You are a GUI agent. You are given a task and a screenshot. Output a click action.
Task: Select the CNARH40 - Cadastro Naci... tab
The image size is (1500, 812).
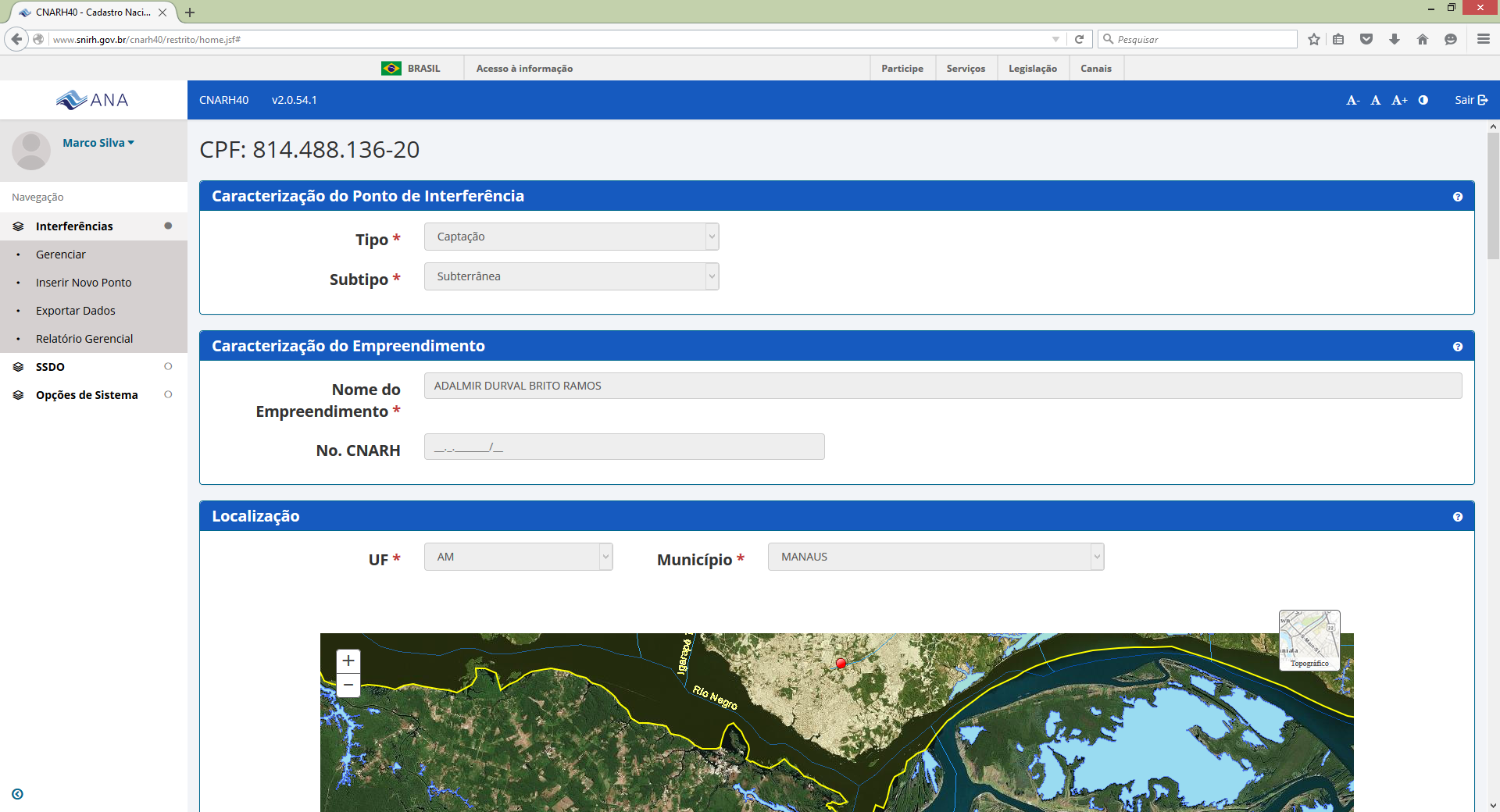(x=92, y=12)
